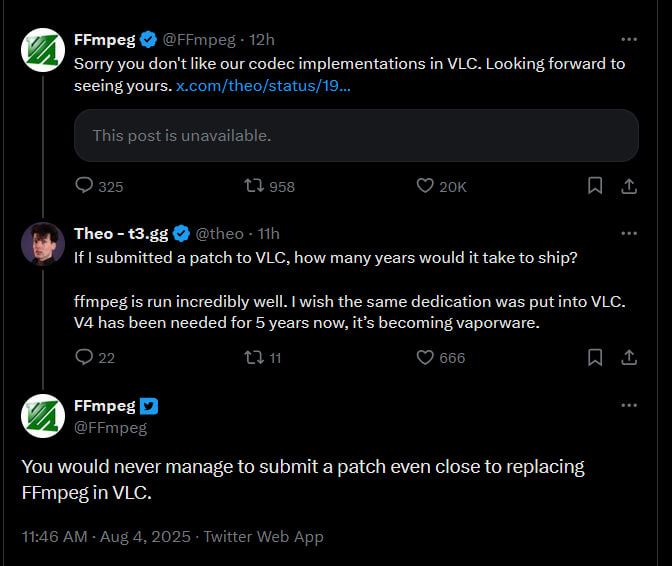The image size is (672, 566).
Task: Repost FFmpeg's post with 958 reposts
Action: (x=255, y=186)
